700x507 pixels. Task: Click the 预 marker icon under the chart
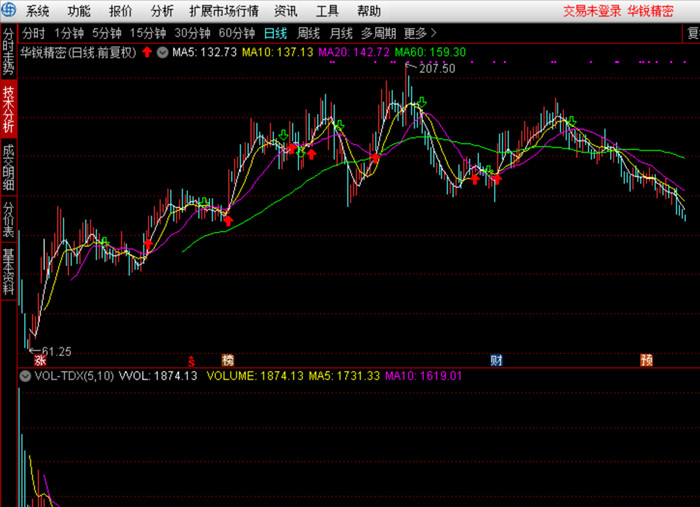point(647,359)
